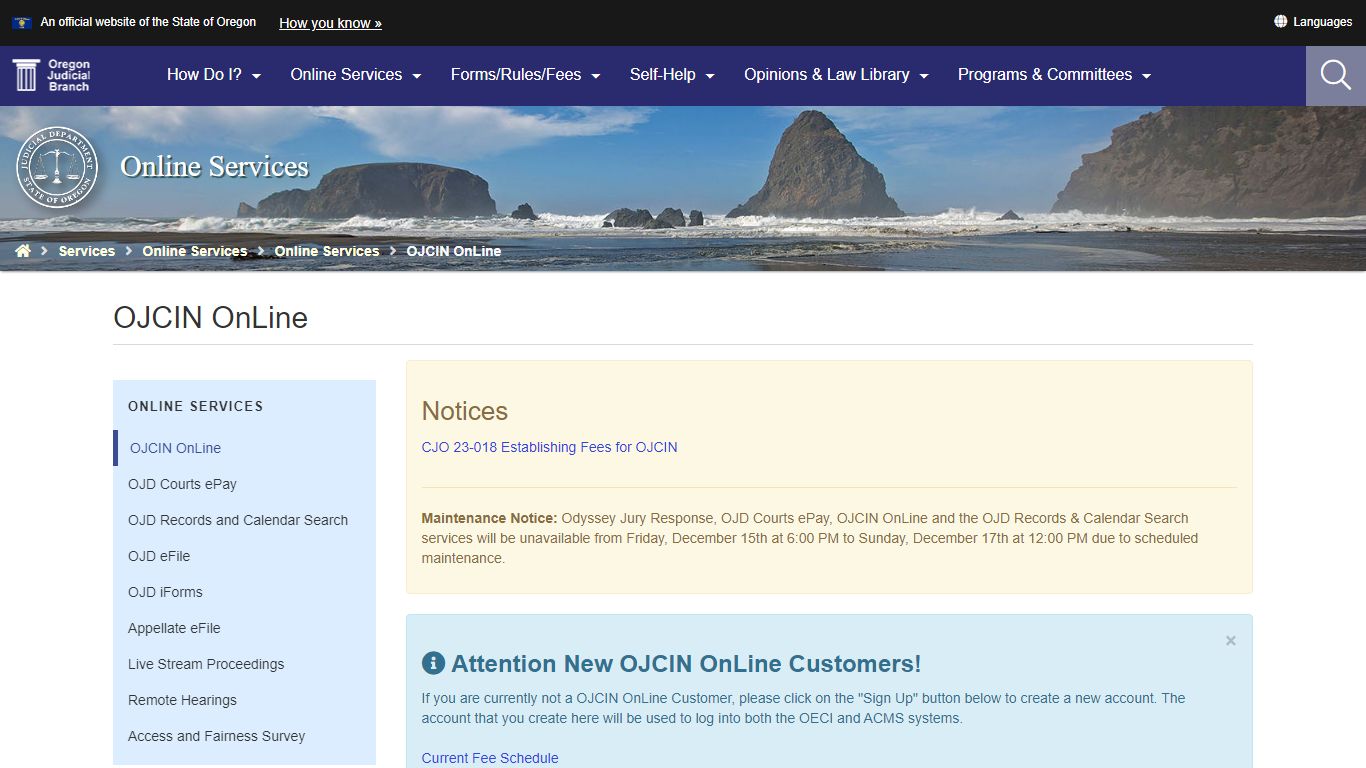Click the Attention New OJCIN OnLine Customers heading
The width and height of the screenshot is (1366, 768).
(686, 664)
